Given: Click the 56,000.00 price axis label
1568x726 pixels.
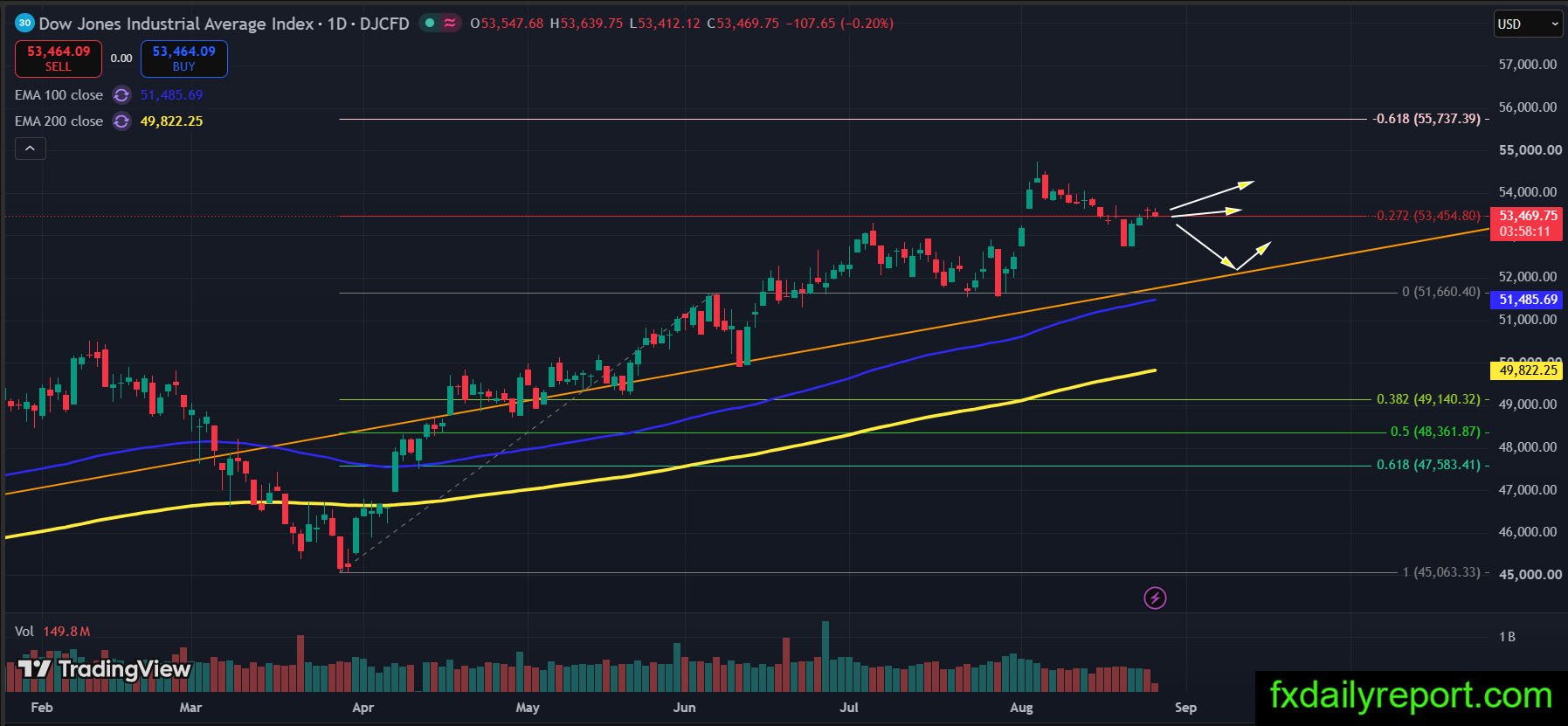Looking at the screenshot, I should [1528, 107].
